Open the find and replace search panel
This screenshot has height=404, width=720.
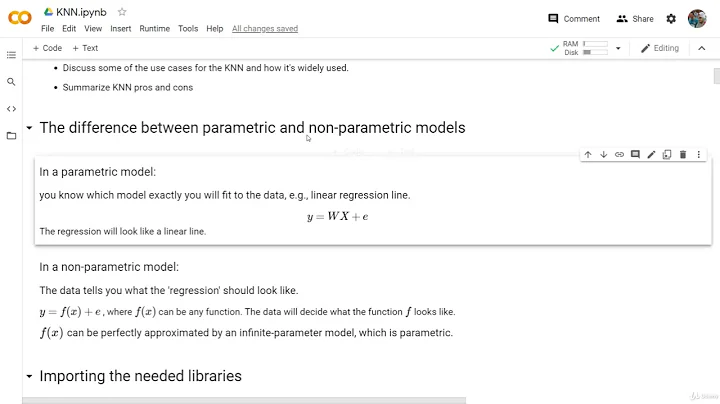tap(11, 82)
